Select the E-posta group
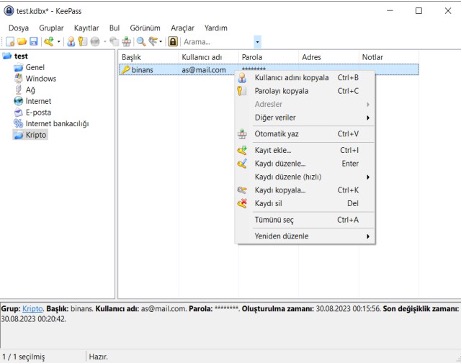 (x=38, y=112)
